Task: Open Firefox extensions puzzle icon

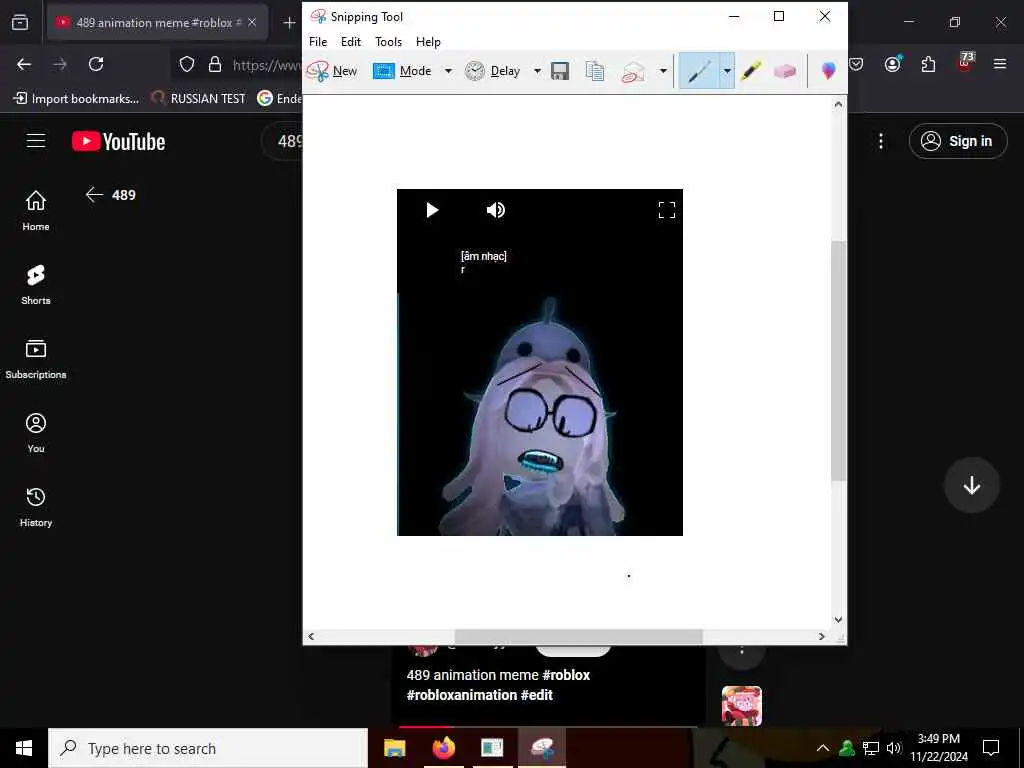Action: click(928, 64)
